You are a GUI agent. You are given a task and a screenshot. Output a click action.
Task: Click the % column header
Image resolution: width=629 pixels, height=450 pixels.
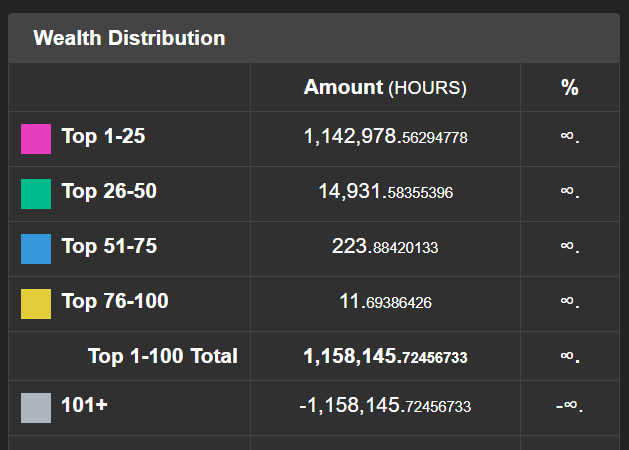(570, 87)
